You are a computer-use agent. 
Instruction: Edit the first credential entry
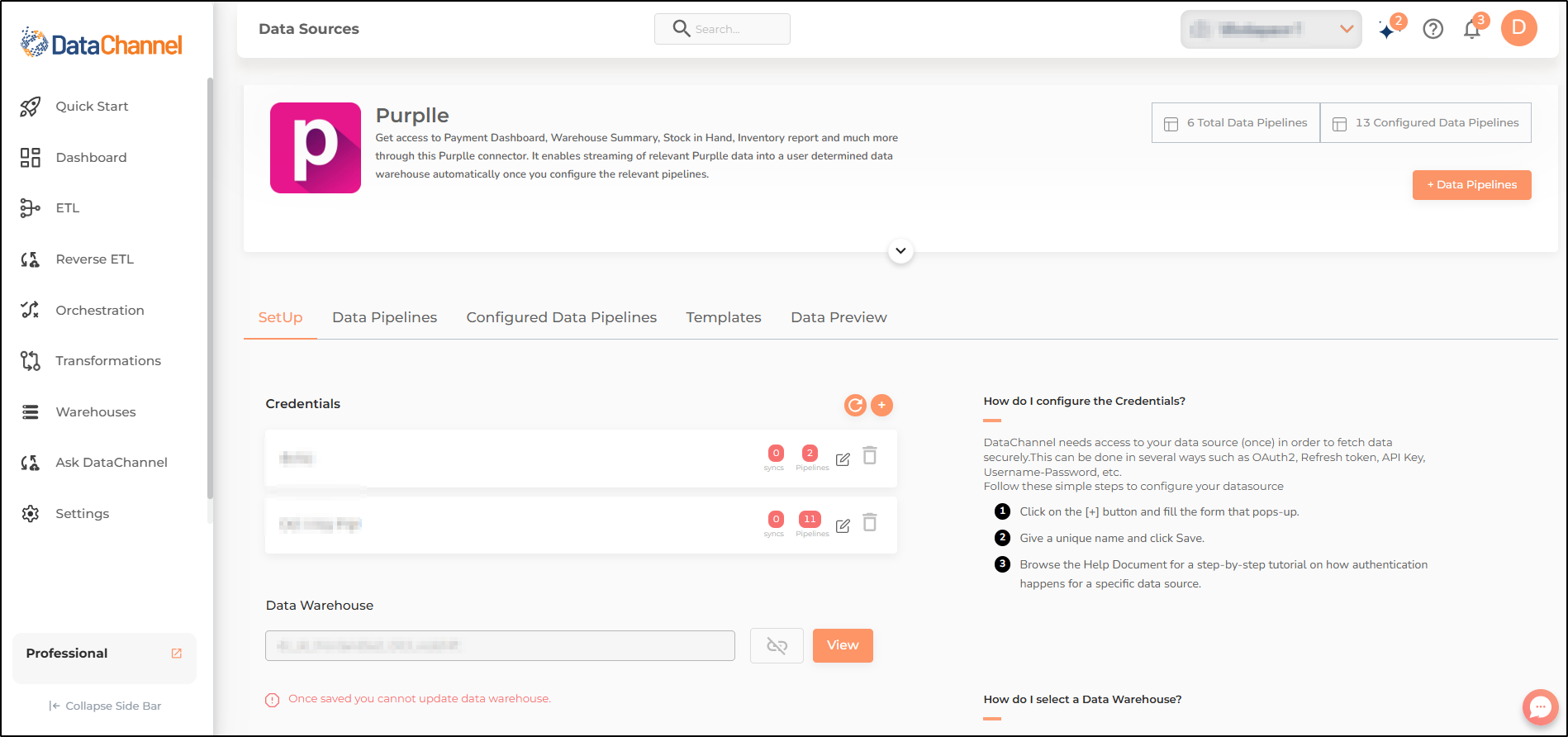pos(843,459)
